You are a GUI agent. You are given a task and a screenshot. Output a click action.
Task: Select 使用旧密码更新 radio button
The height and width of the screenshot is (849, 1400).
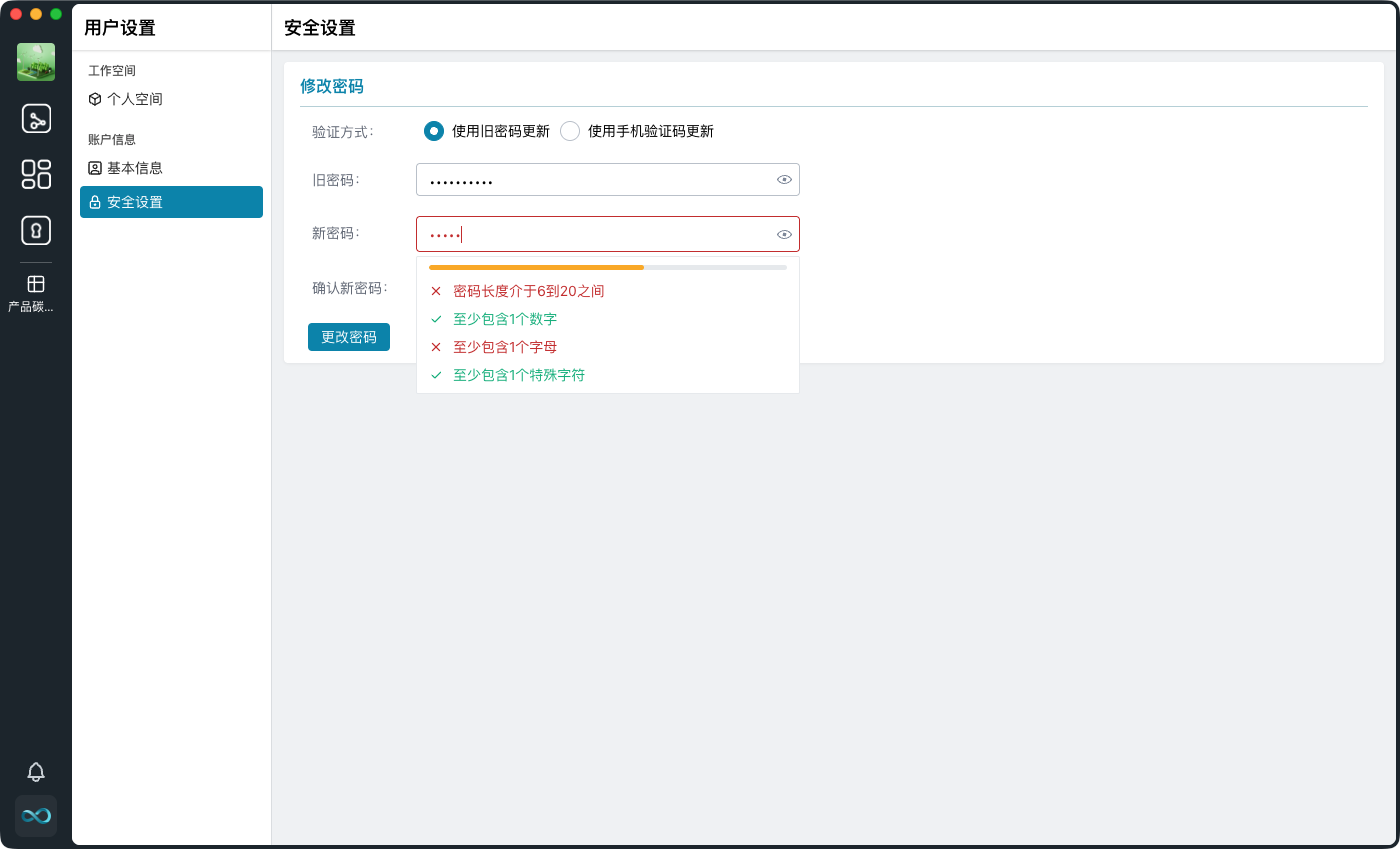(x=434, y=131)
